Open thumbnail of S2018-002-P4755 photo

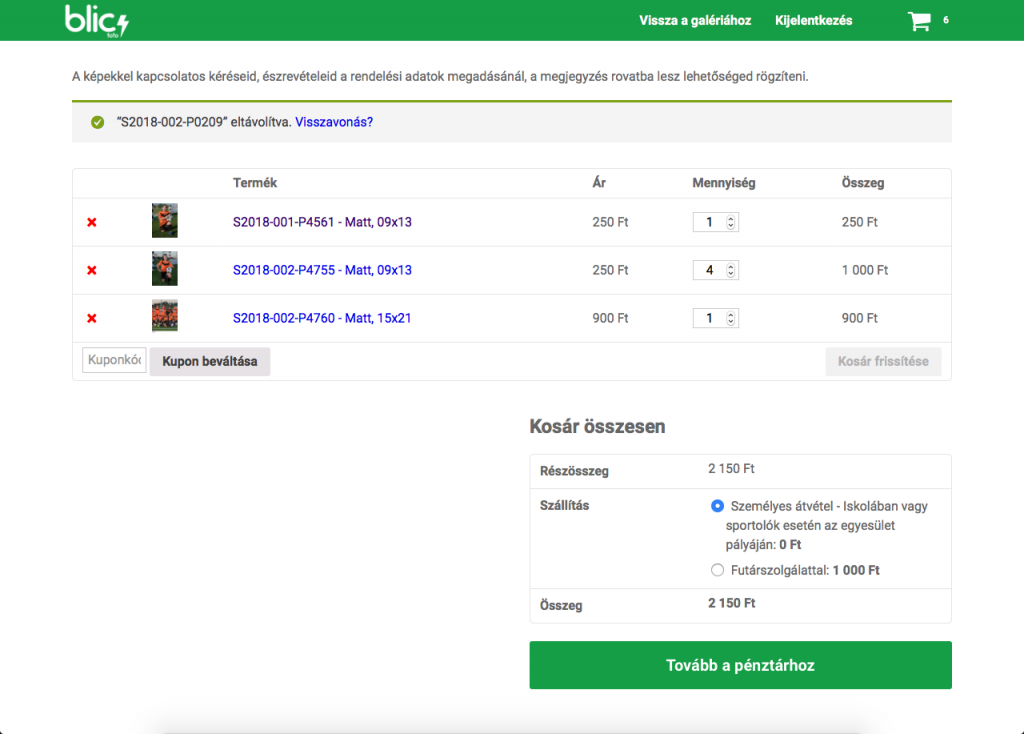(165, 269)
